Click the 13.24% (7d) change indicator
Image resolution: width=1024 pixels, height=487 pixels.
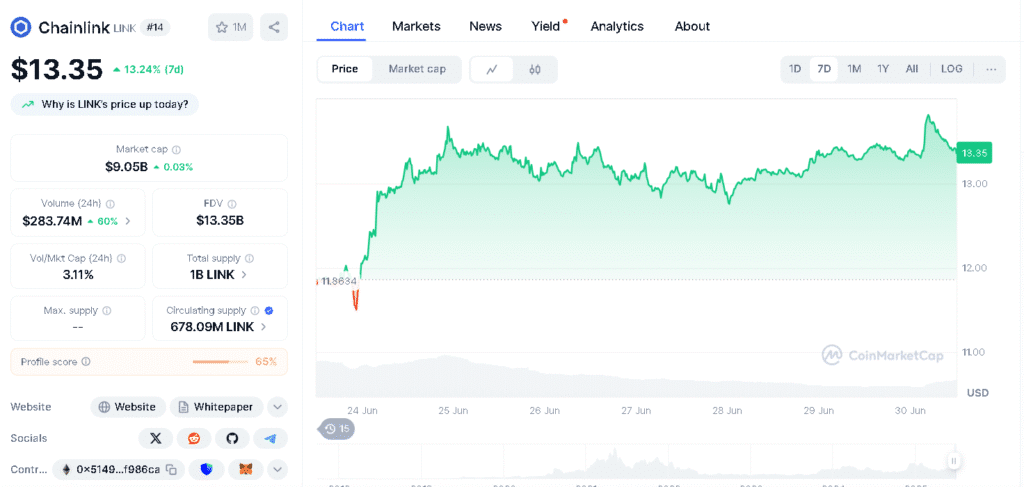tap(148, 69)
